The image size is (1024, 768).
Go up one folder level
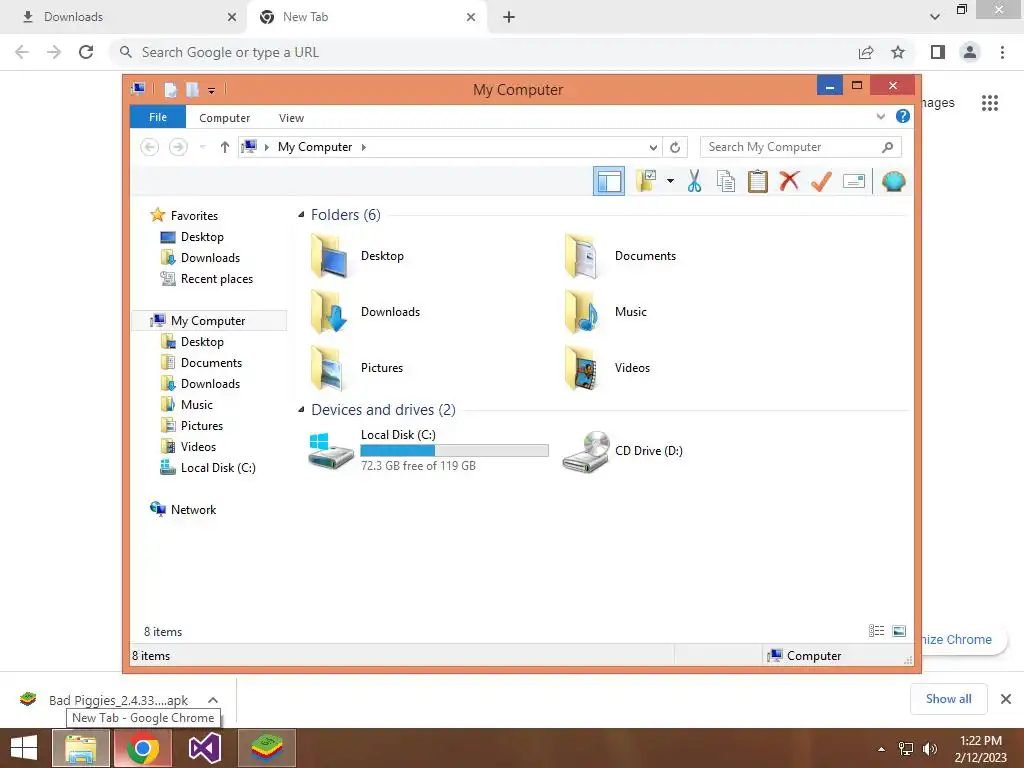pos(224,147)
